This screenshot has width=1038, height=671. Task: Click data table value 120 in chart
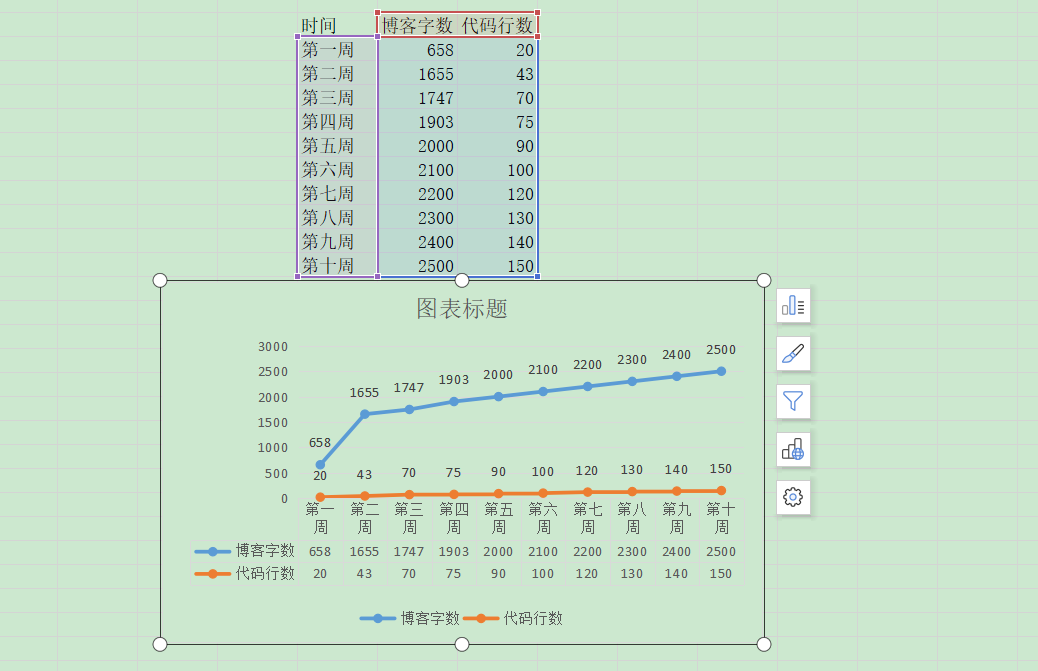(x=587, y=574)
